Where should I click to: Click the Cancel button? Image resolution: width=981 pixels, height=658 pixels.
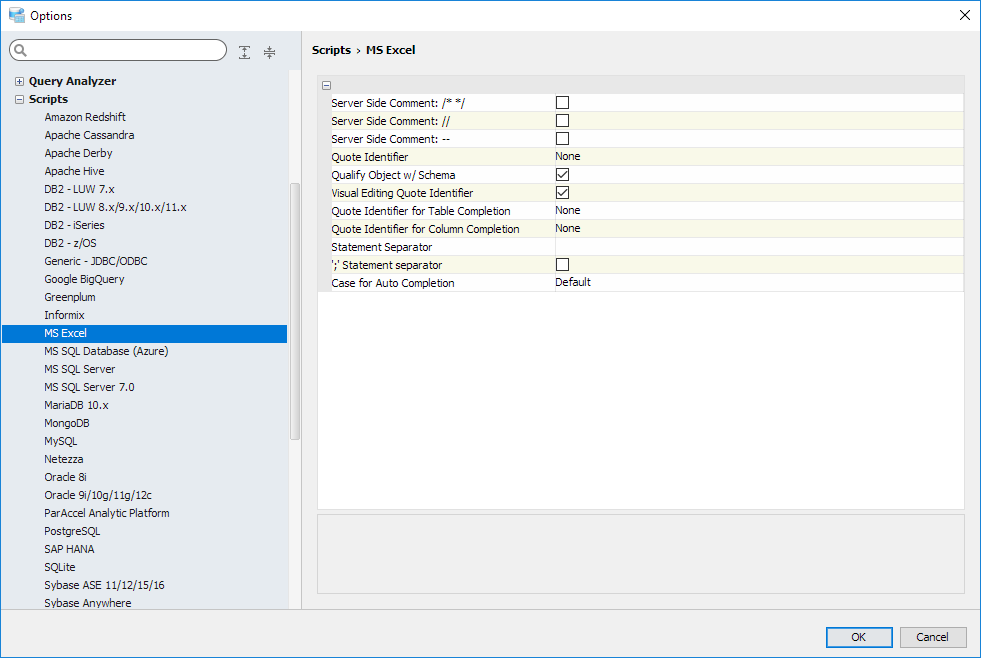[x=933, y=637]
